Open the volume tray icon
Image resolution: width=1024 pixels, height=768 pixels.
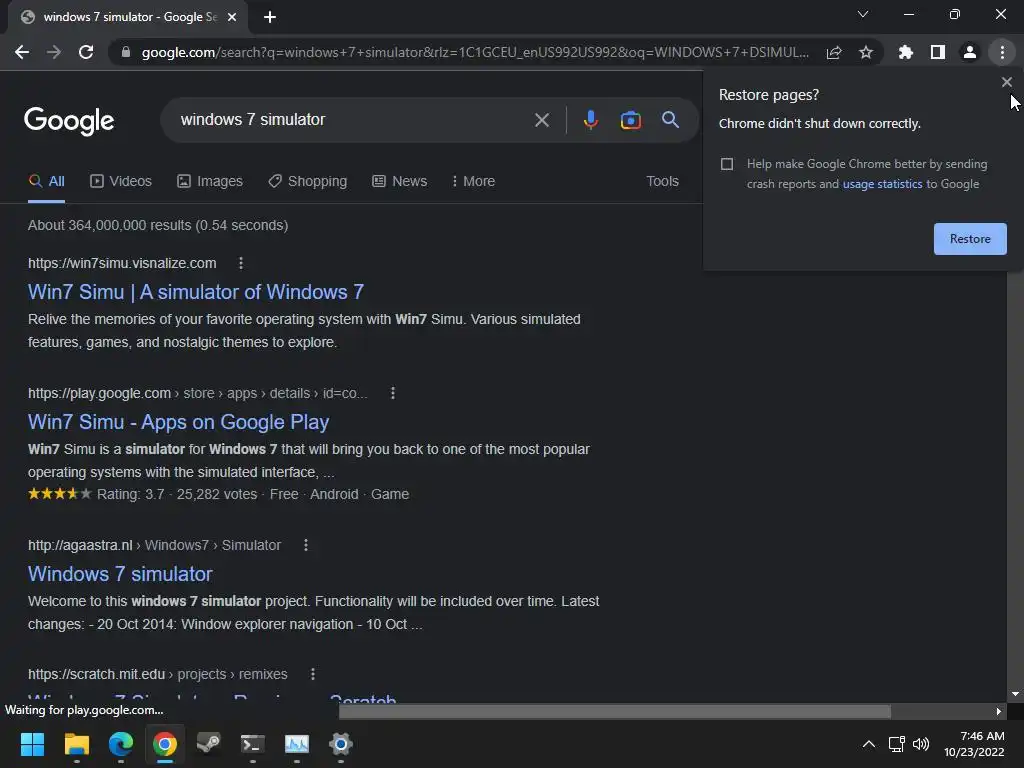[x=921, y=744]
